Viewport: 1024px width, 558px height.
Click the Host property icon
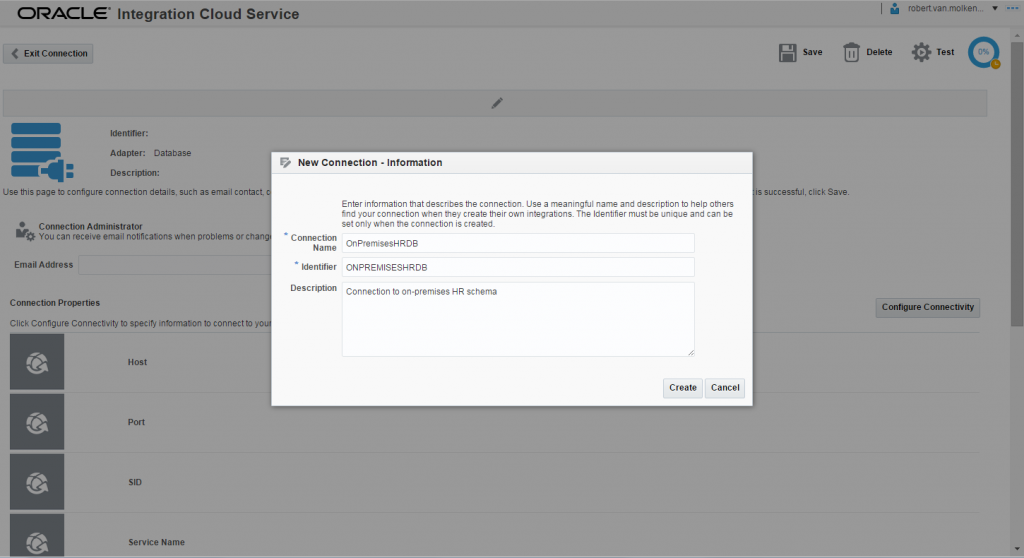point(37,362)
